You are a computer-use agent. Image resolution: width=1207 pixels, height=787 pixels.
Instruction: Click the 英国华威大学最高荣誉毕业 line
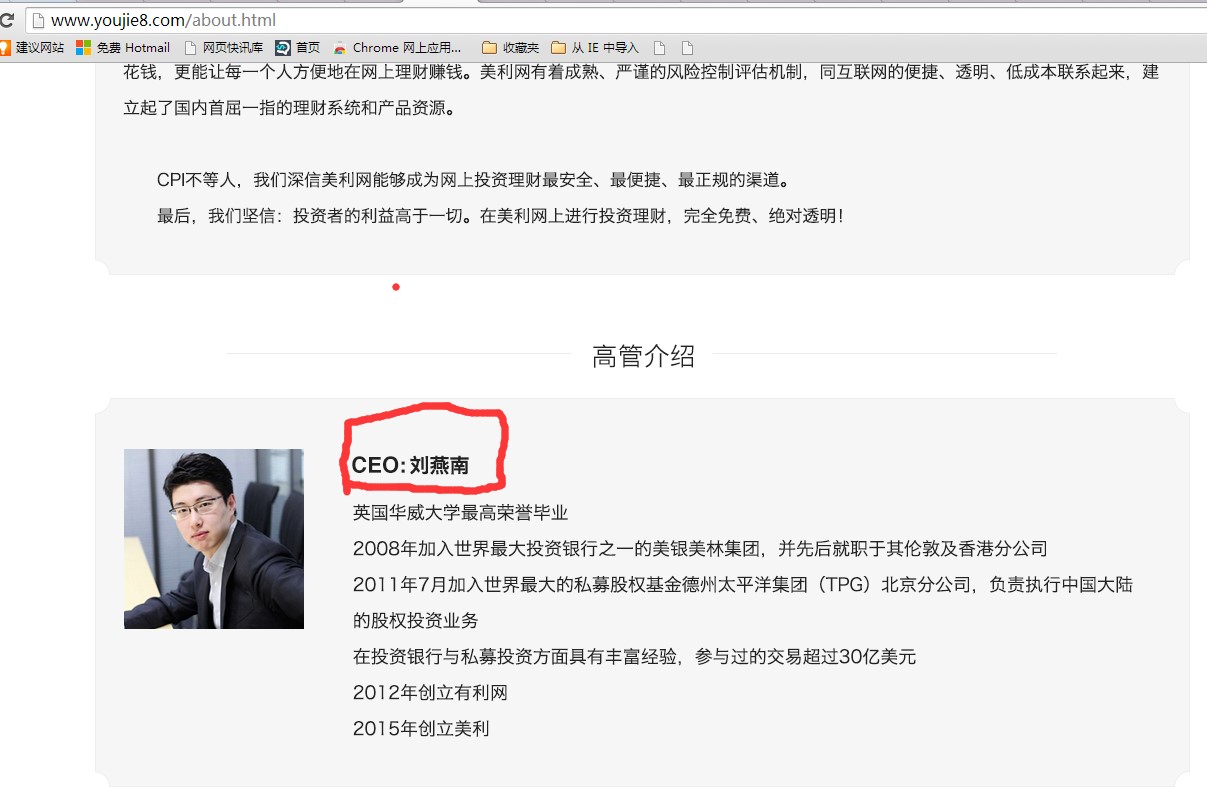[460, 512]
